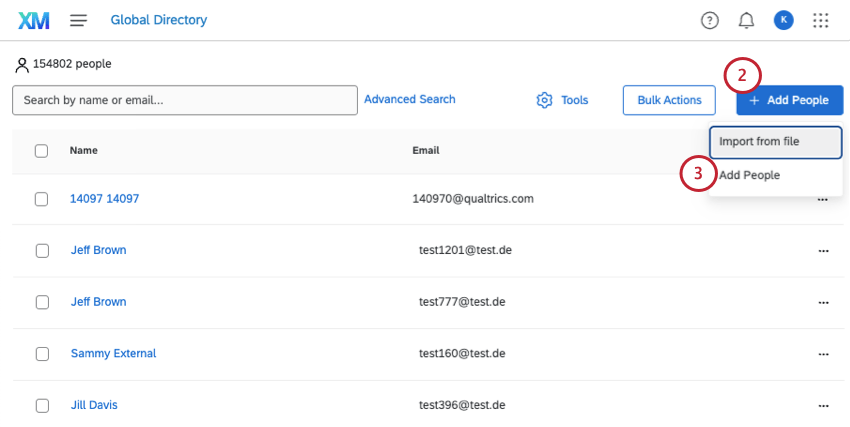Open row options for Jeff Brown test1201

(x=823, y=250)
